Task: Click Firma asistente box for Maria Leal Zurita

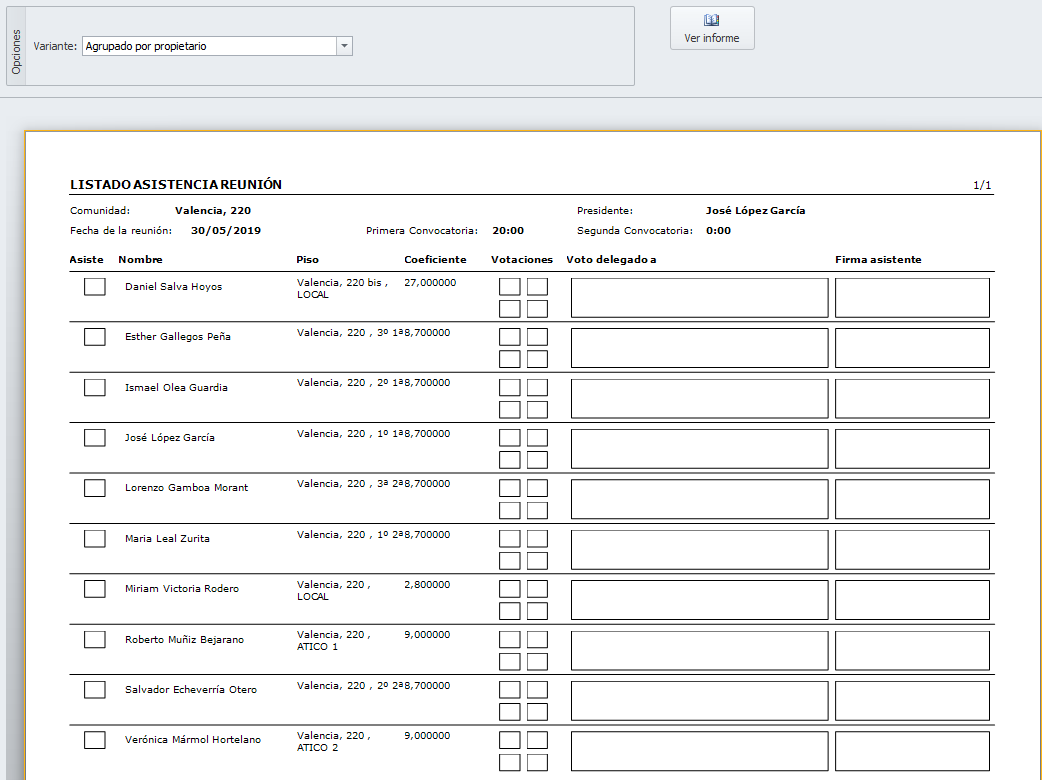Action: (912, 549)
